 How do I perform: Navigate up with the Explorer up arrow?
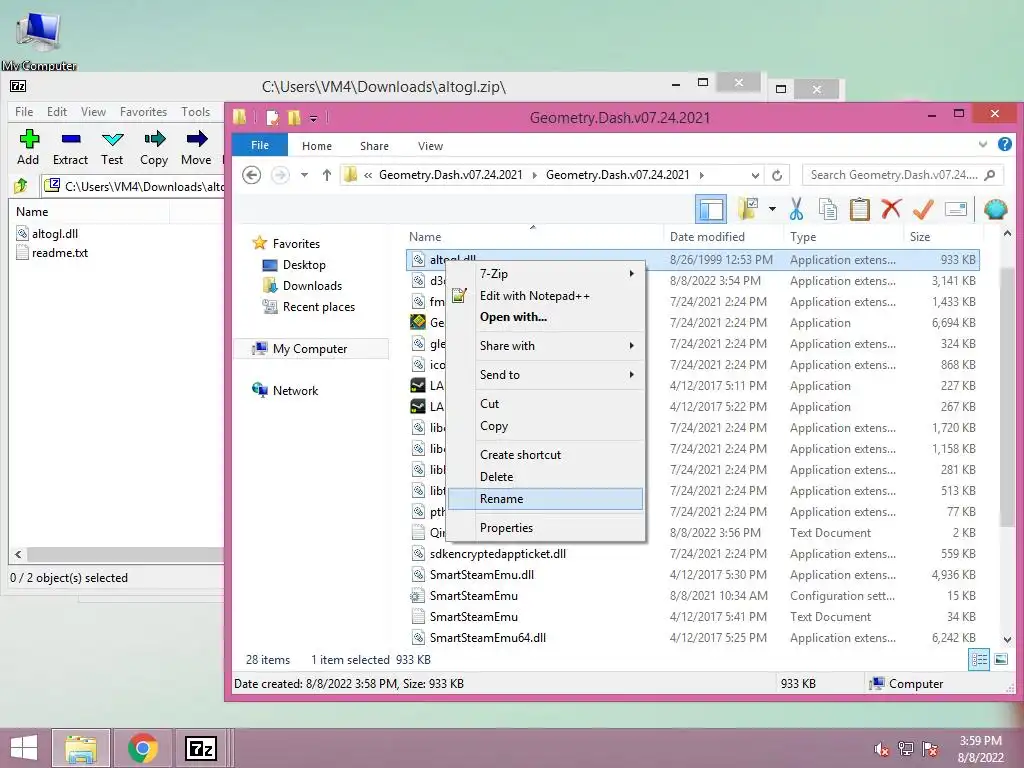click(327, 175)
